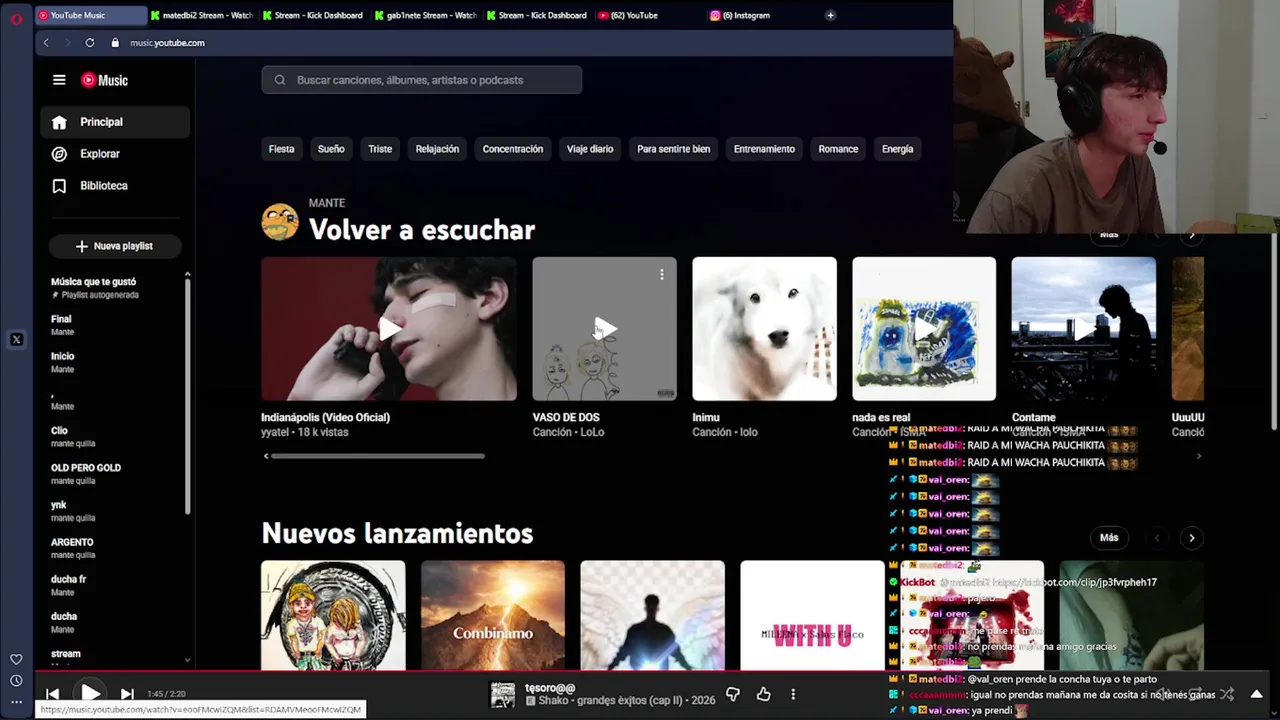Select the Sueño mood chip
1280x720 pixels.
pyautogui.click(x=331, y=149)
